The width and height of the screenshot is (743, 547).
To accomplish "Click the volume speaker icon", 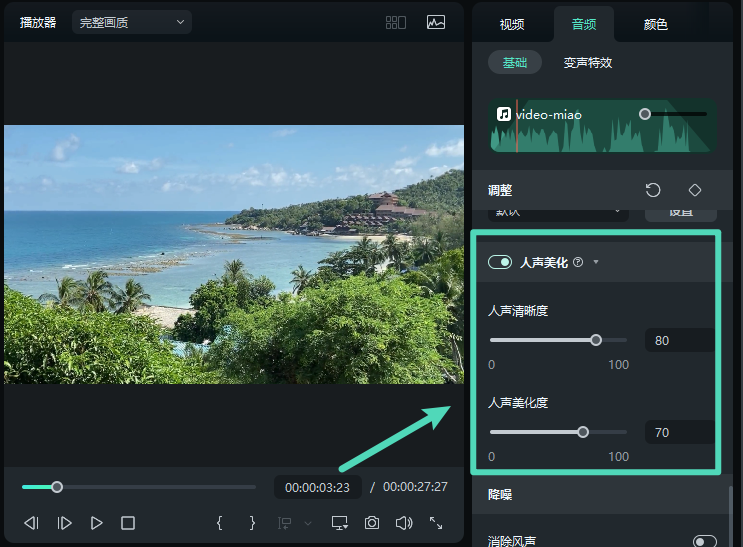I will coord(404,523).
